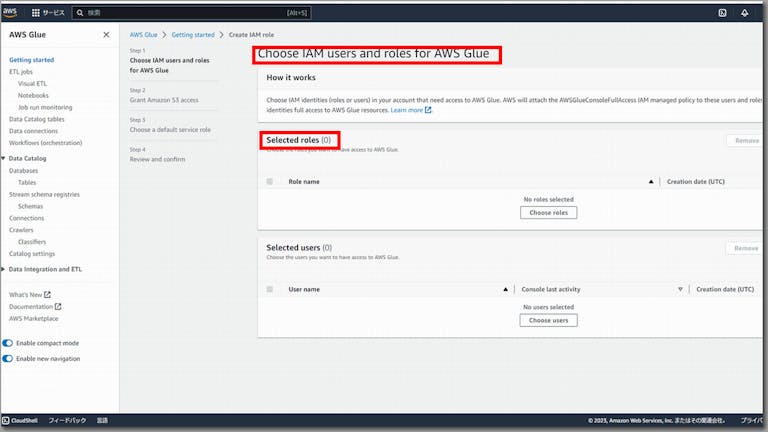Viewport: 768px width, 432px height.
Task: Open Catalog settings
Action: point(32,254)
